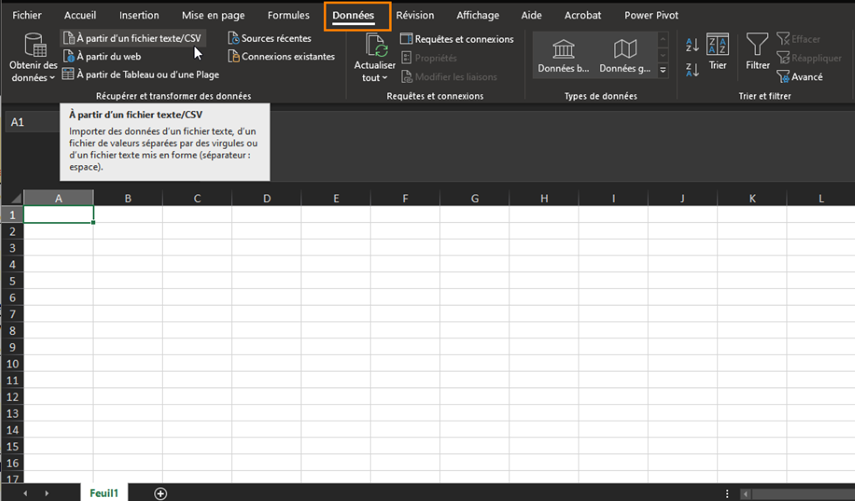
Task: Add a new sheet with plus button
Action: (160, 493)
